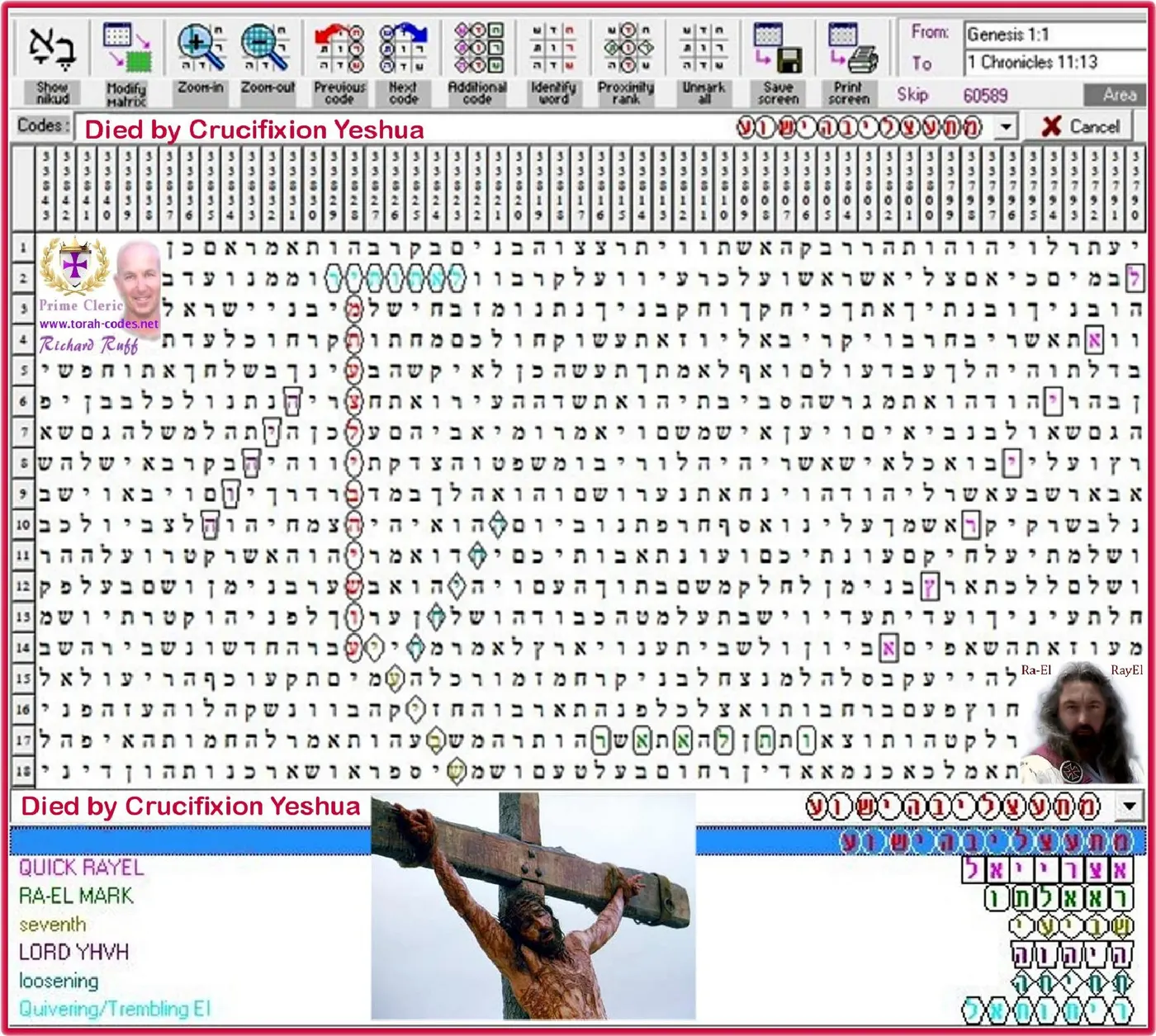Select the LORD YHVH code entry
The height and width of the screenshot is (1036, 1156).
[x=74, y=952]
